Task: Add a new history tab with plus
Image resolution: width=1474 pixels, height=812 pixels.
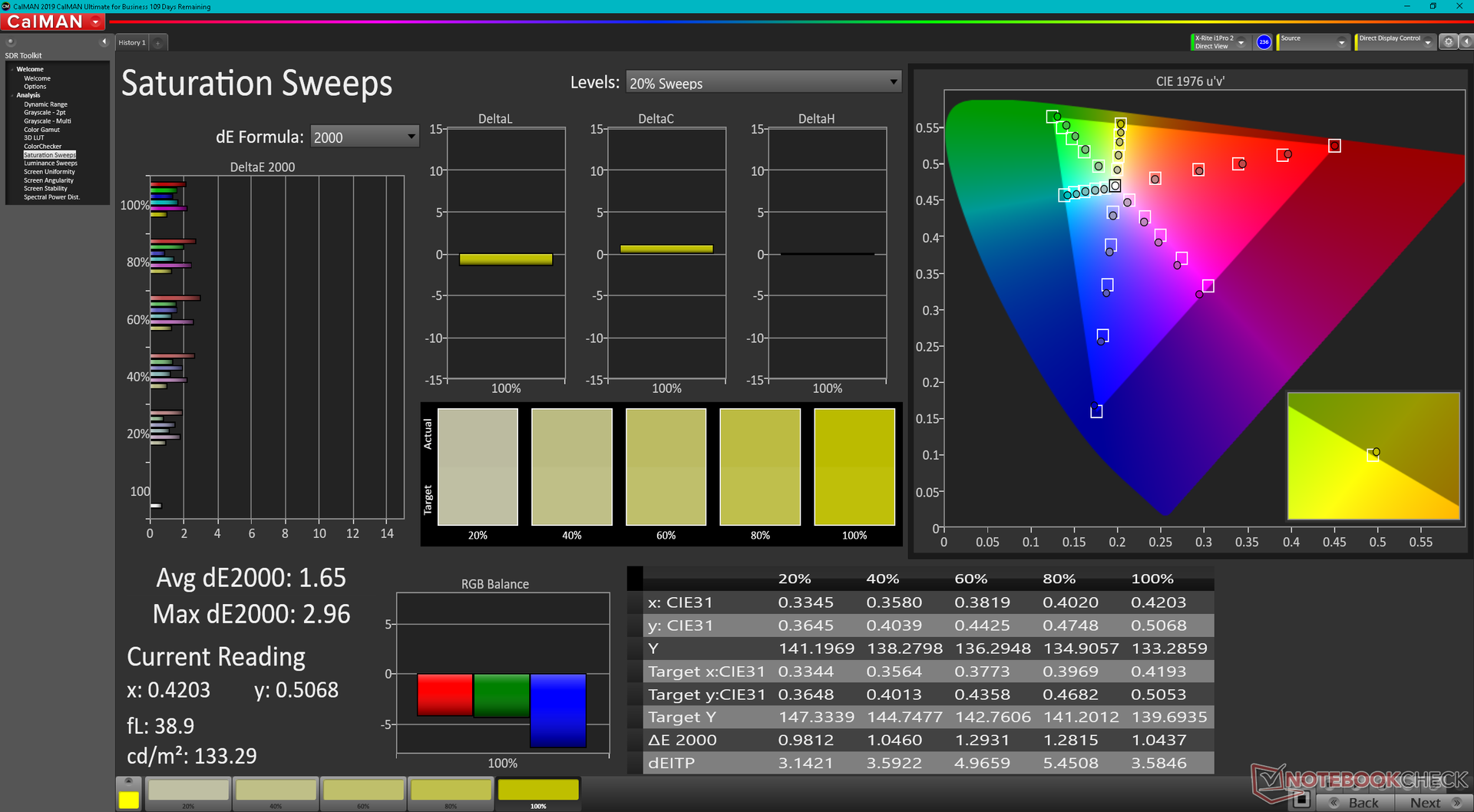Action: [158, 43]
